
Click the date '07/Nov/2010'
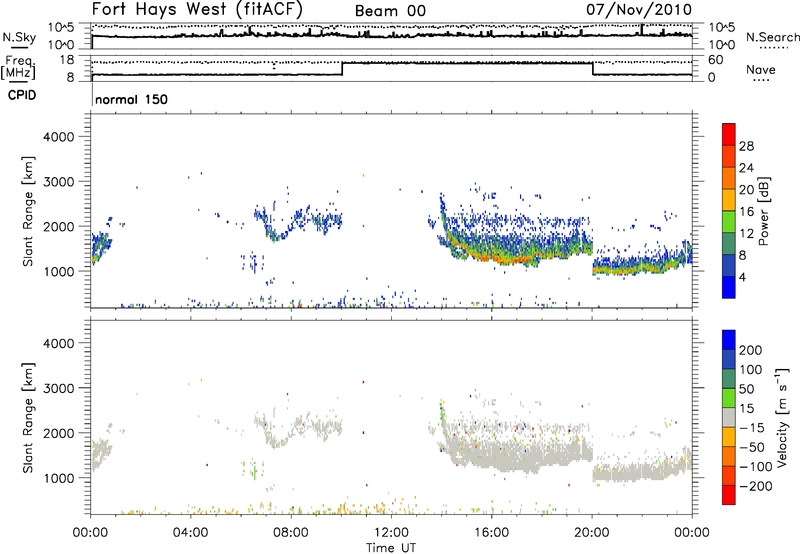pos(639,10)
